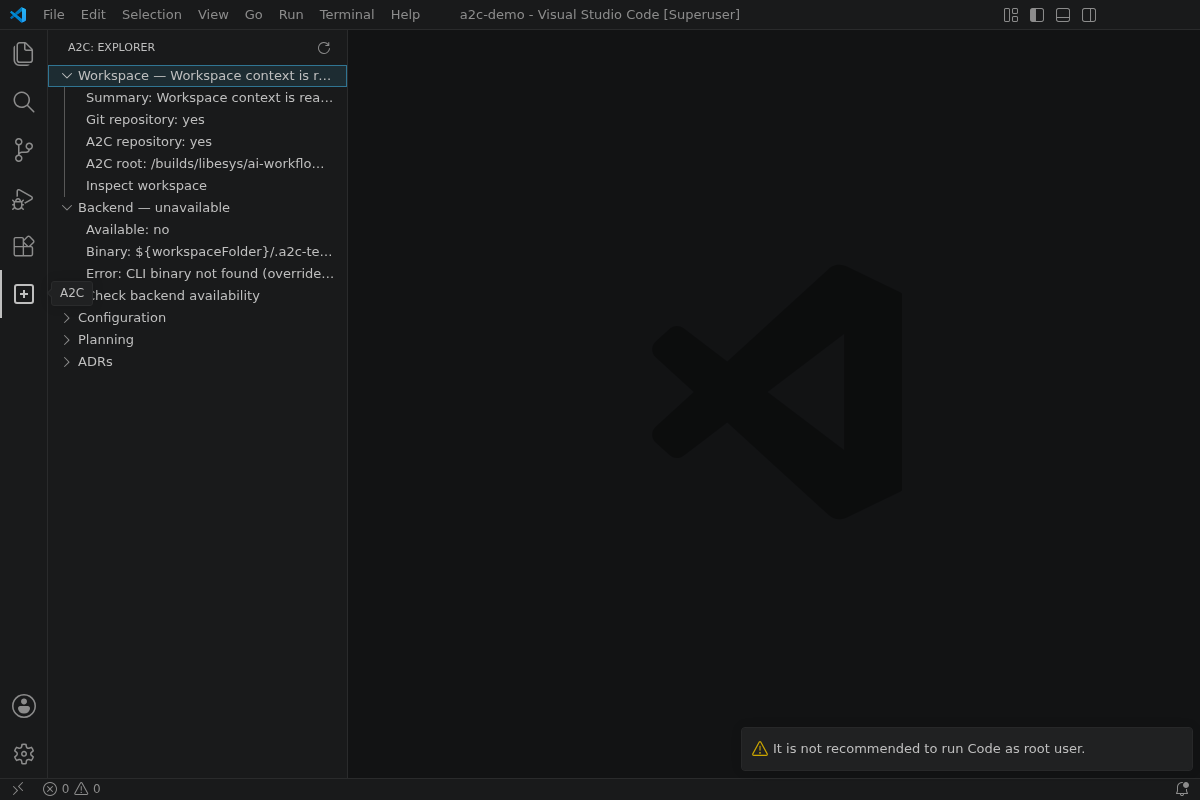
Task: Collapse the Workspace tree node
Action: coord(67,76)
